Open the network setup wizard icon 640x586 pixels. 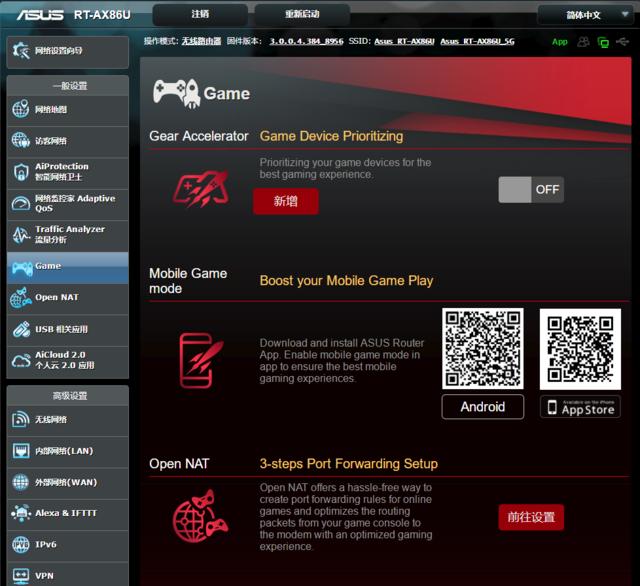[20, 51]
